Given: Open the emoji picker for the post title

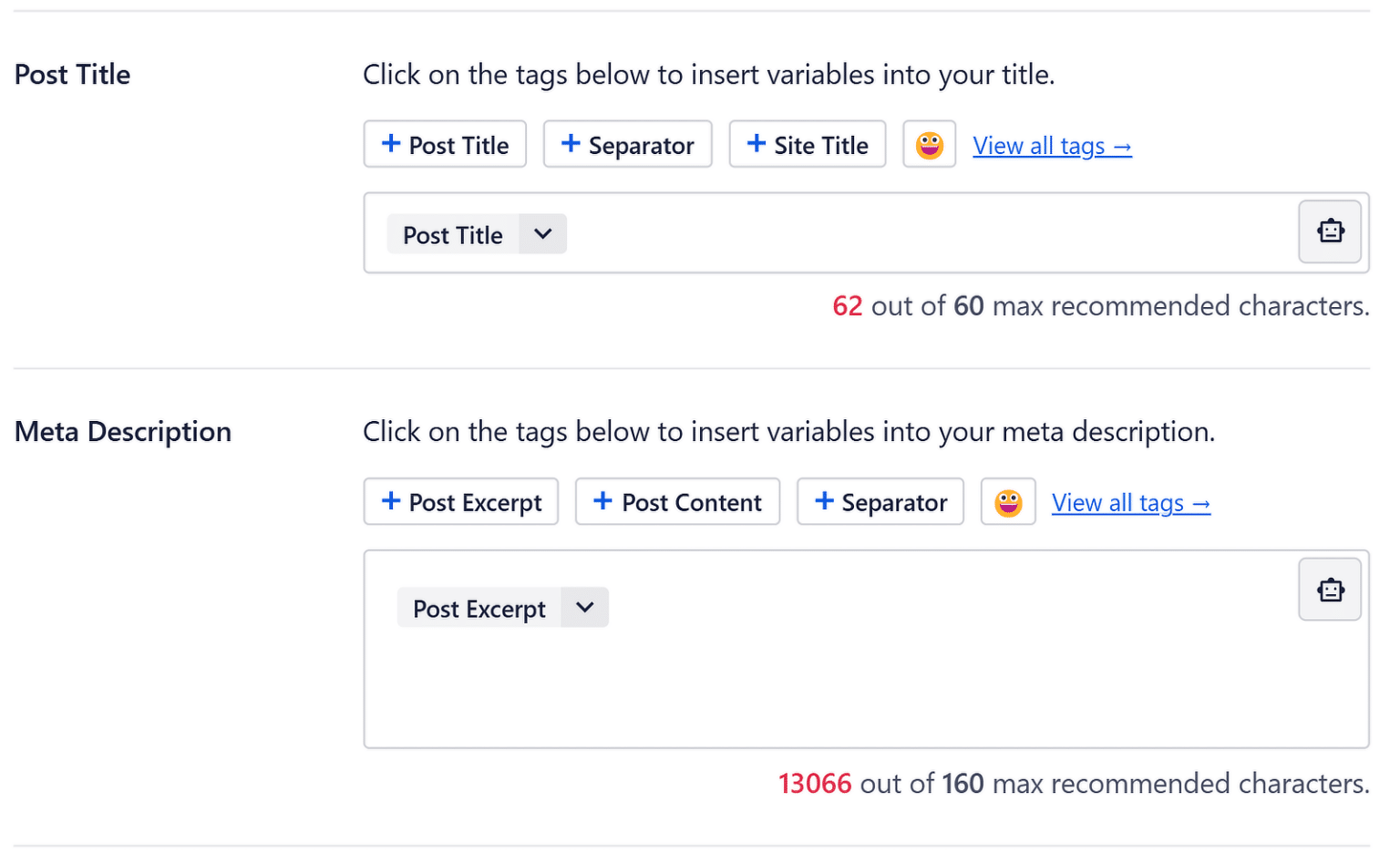Looking at the screenshot, I should (x=929, y=143).
